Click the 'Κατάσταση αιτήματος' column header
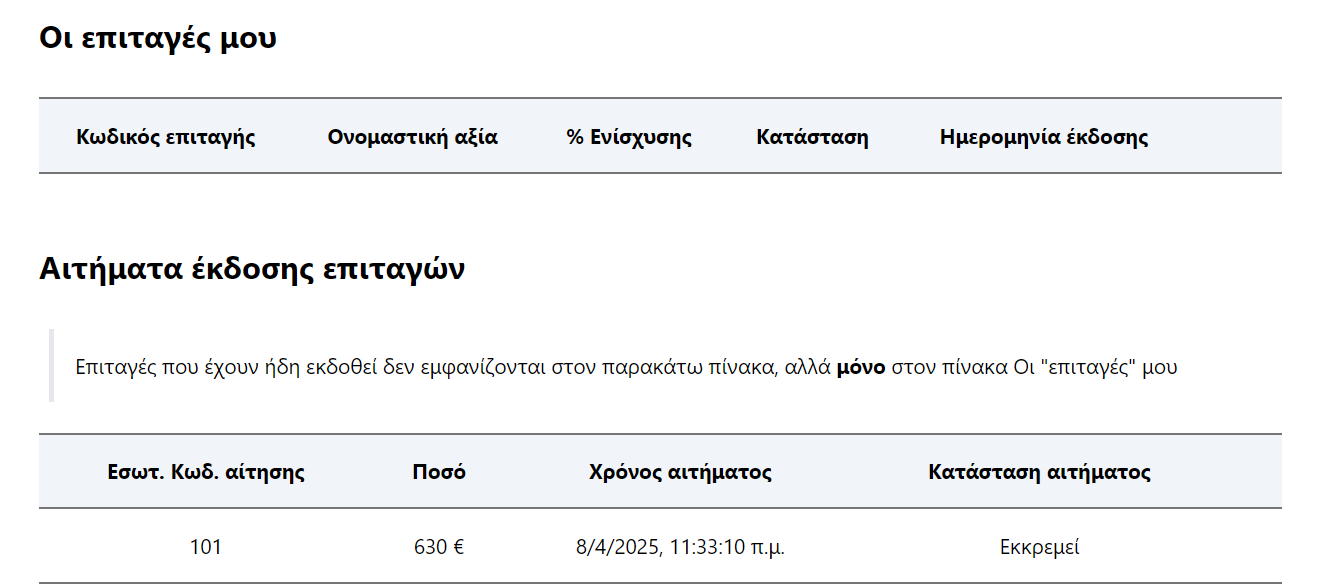This screenshot has width=1324, height=587. 1040,472
